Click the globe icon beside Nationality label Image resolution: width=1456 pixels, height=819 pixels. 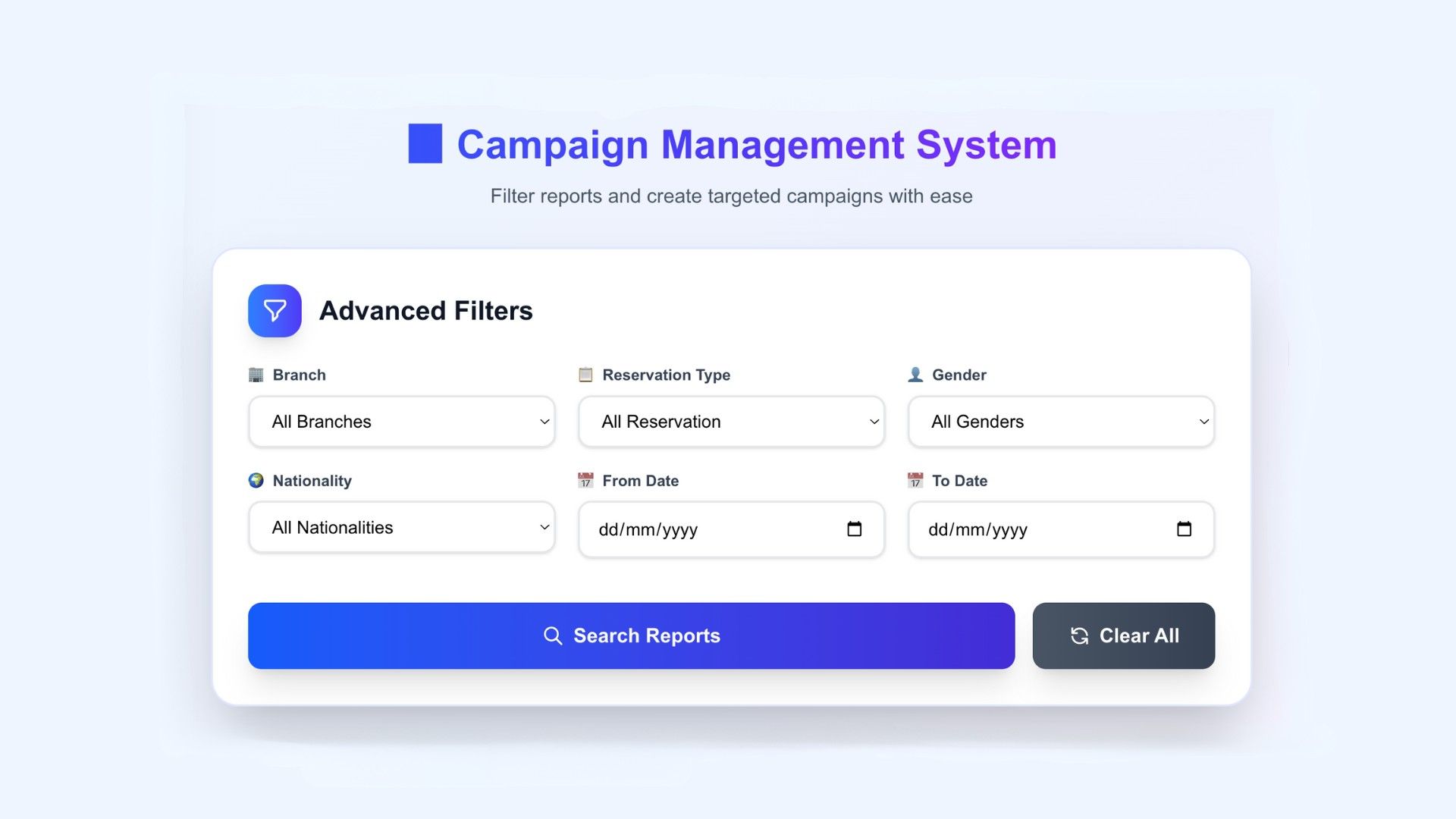click(x=256, y=480)
